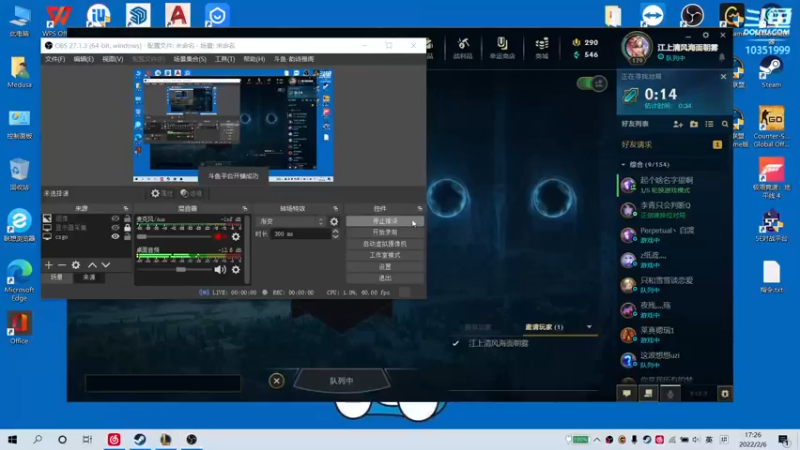Click the 开始录制 start recording button
This screenshot has width=800, height=450.
tap(385, 232)
